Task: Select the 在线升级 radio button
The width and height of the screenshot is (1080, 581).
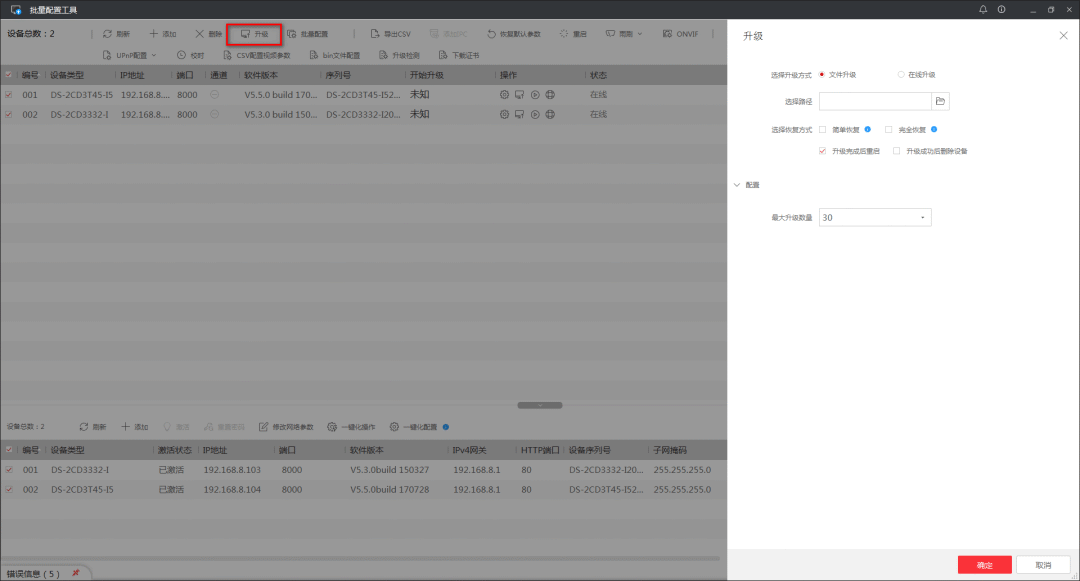Action: coord(901,74)
